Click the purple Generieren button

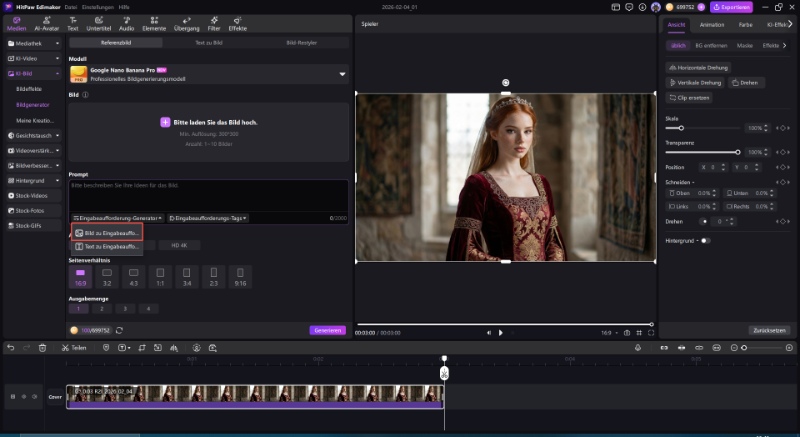click(x=328, y=330)
